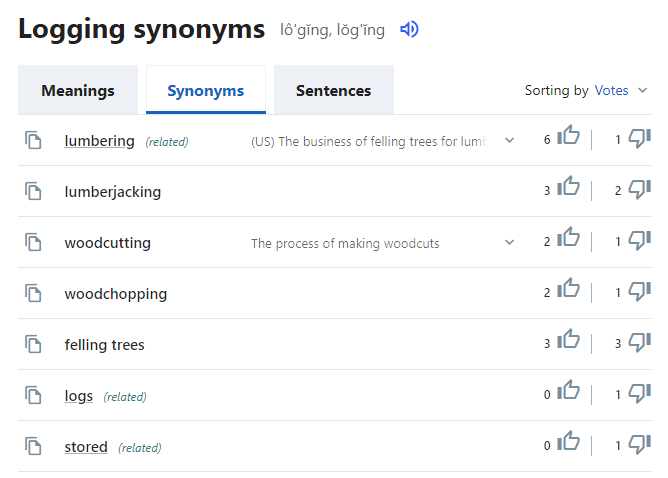Copy the word lumberjacking
The height and width of the screenshot is (478, 668).
[x=33, y=191]
